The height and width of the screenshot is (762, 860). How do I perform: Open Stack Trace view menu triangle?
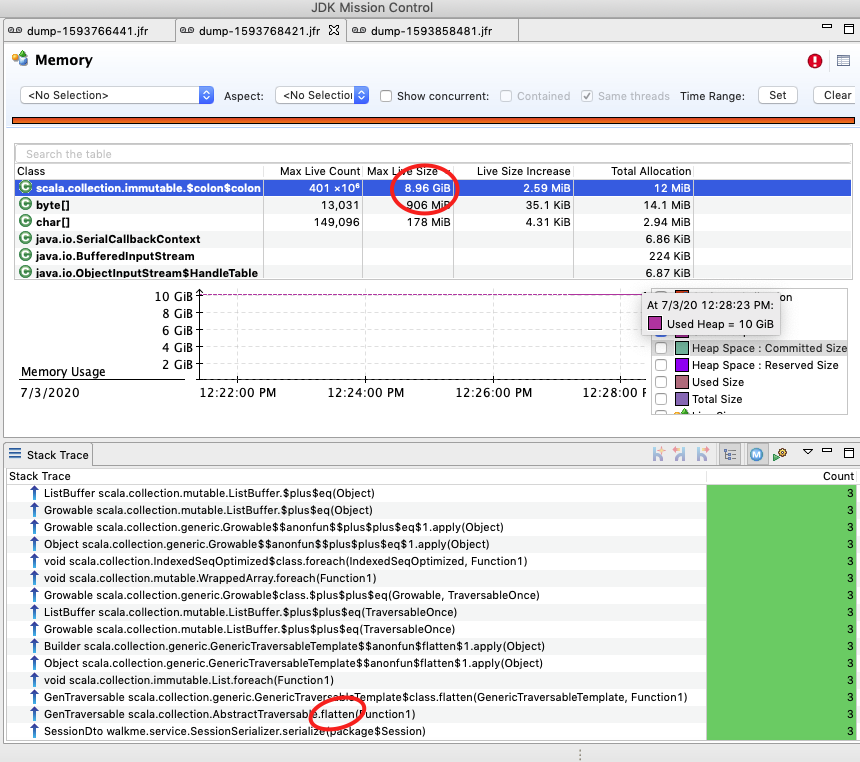click(809, 453)
